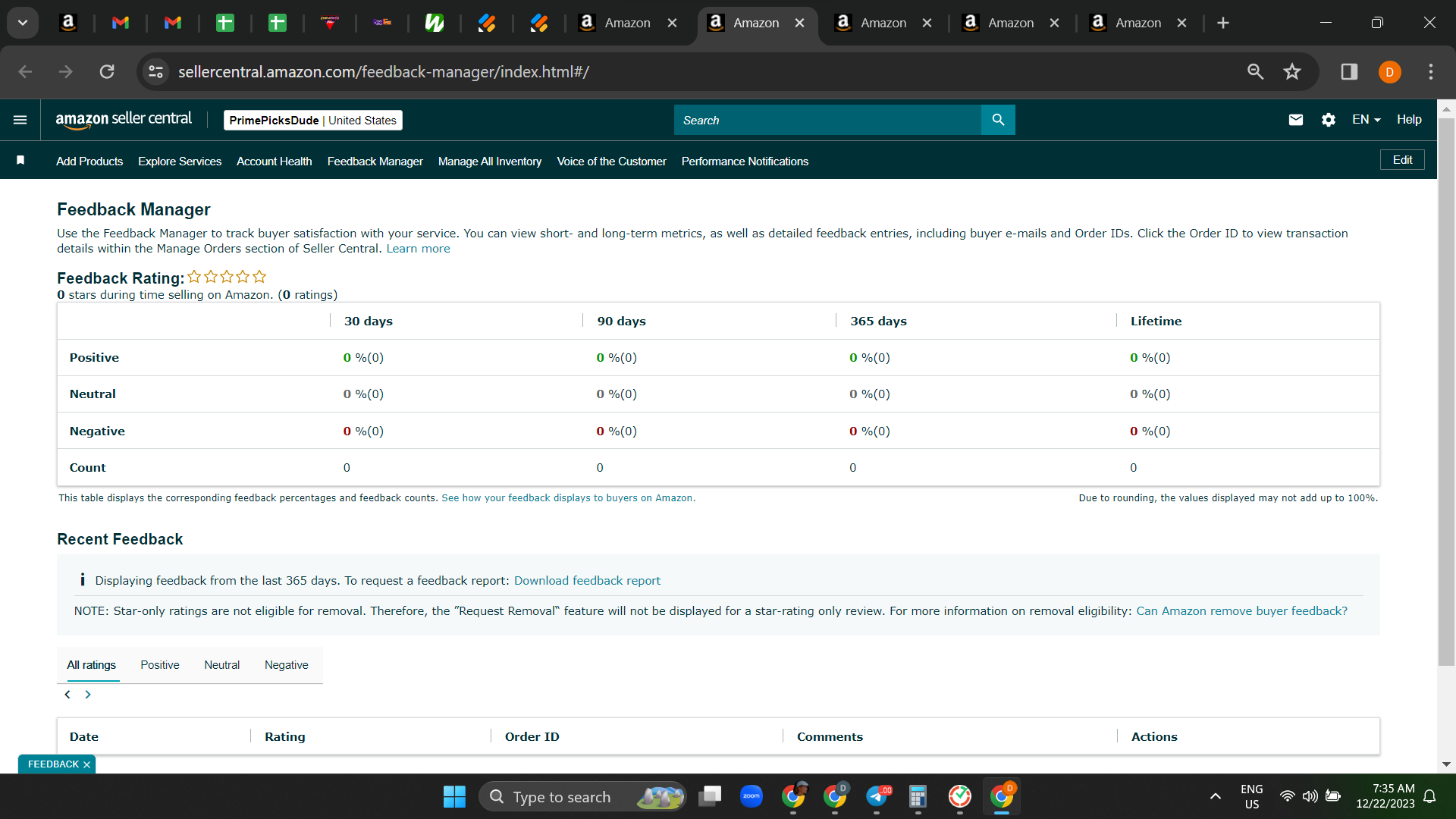Open Can Amazon remove buyer feedback link
This screenshot has height=819, width=1456.
click(1241, 611)
